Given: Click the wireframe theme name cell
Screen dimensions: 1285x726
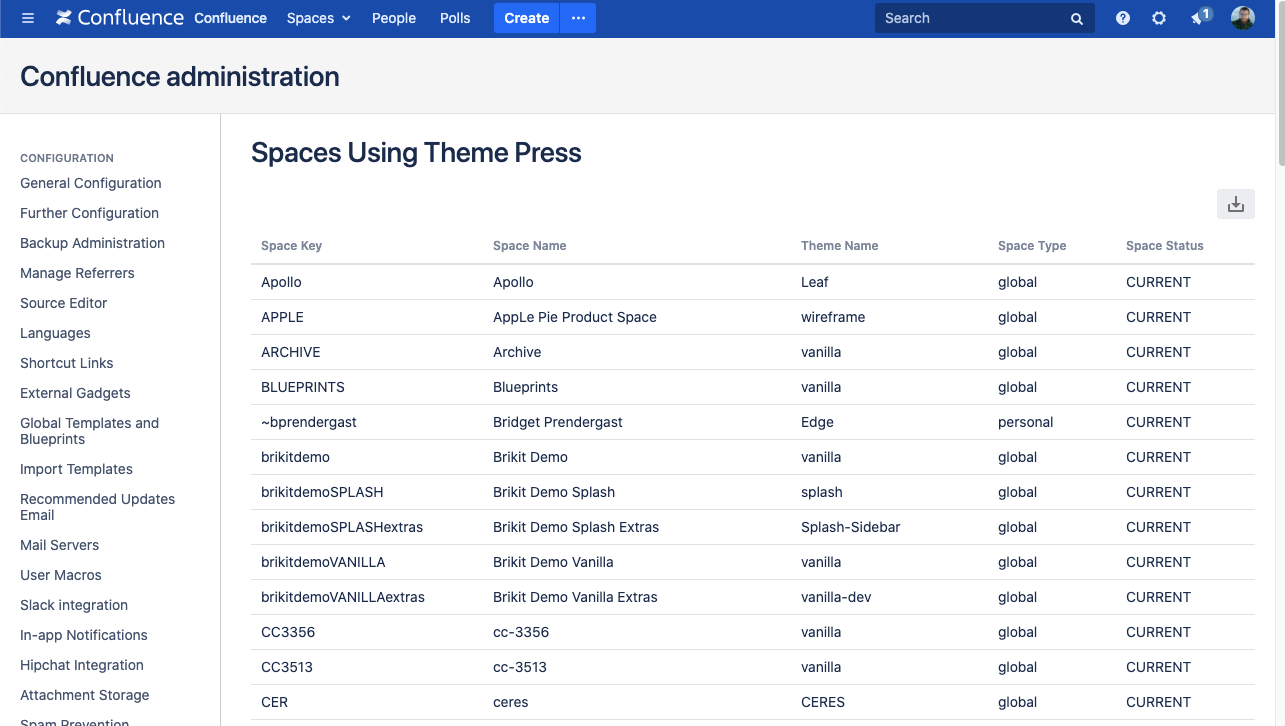Looking at the screenshot, I should 833,317.
